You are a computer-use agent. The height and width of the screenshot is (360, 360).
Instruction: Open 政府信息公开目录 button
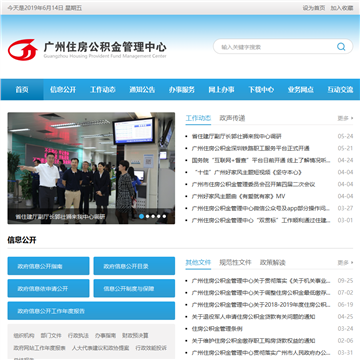coord(134,266)
